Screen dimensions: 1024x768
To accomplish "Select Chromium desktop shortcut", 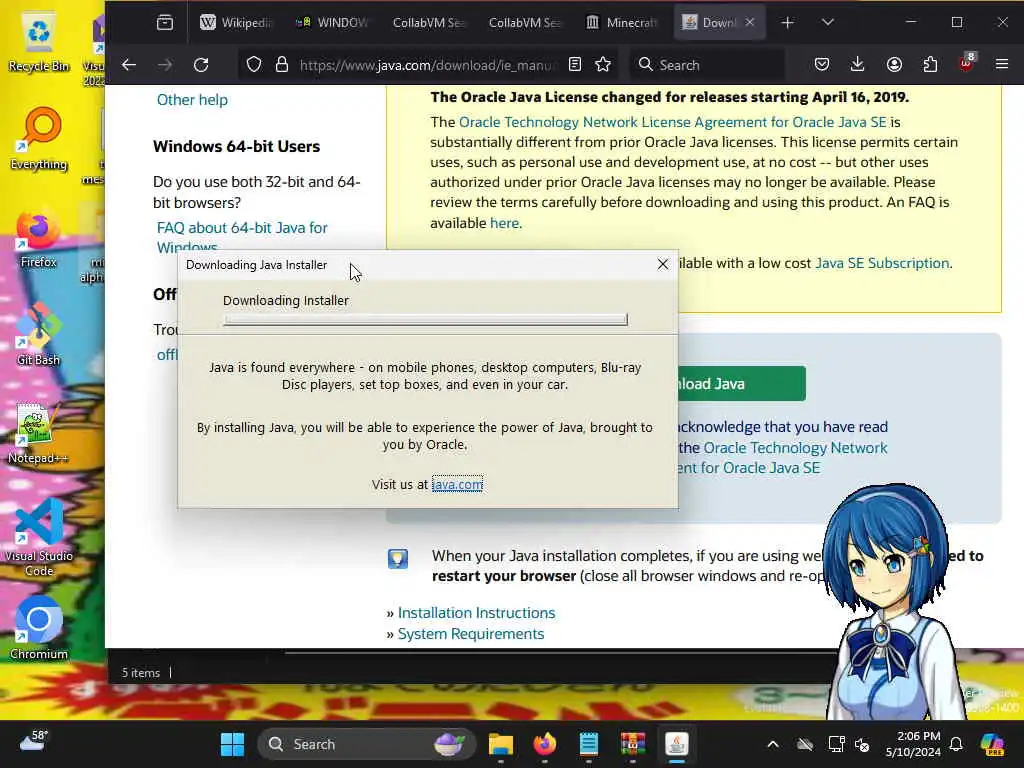I will point(39,628).
